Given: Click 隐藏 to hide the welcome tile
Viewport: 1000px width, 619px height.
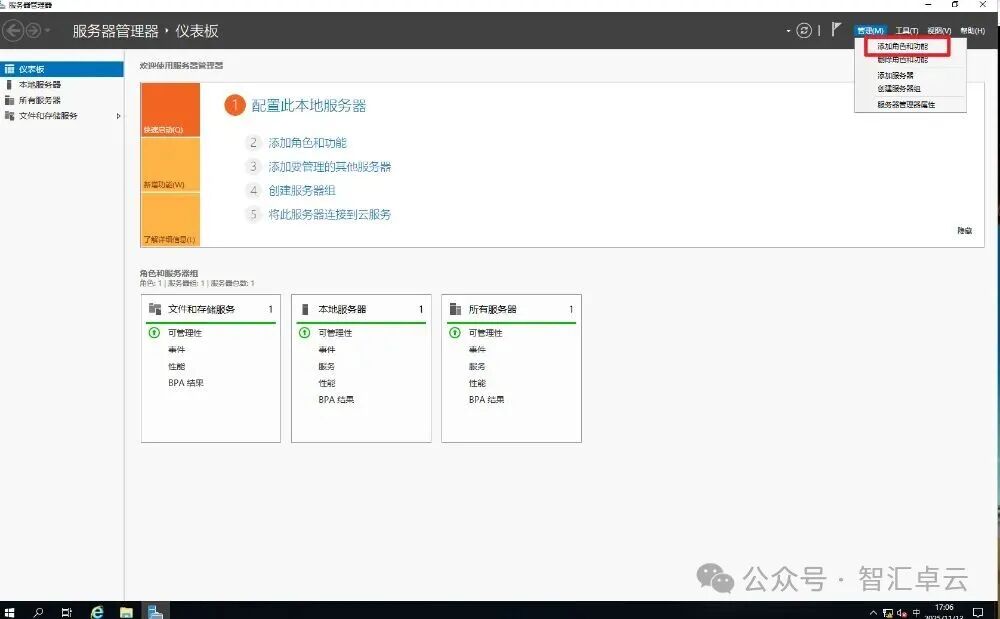Looking at the screenshot, I should point(963,230).
